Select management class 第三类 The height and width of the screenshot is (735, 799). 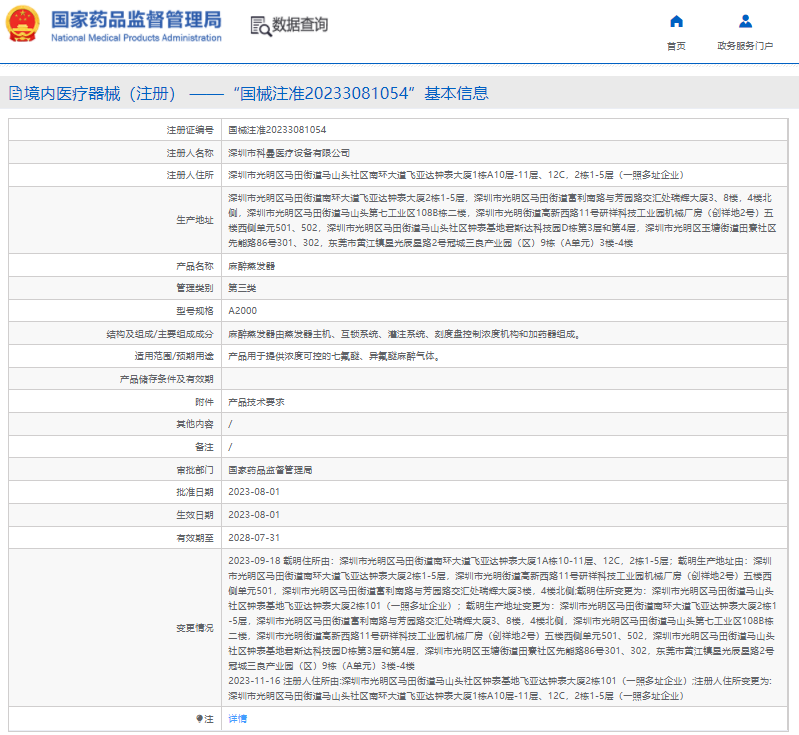point(242,288)
